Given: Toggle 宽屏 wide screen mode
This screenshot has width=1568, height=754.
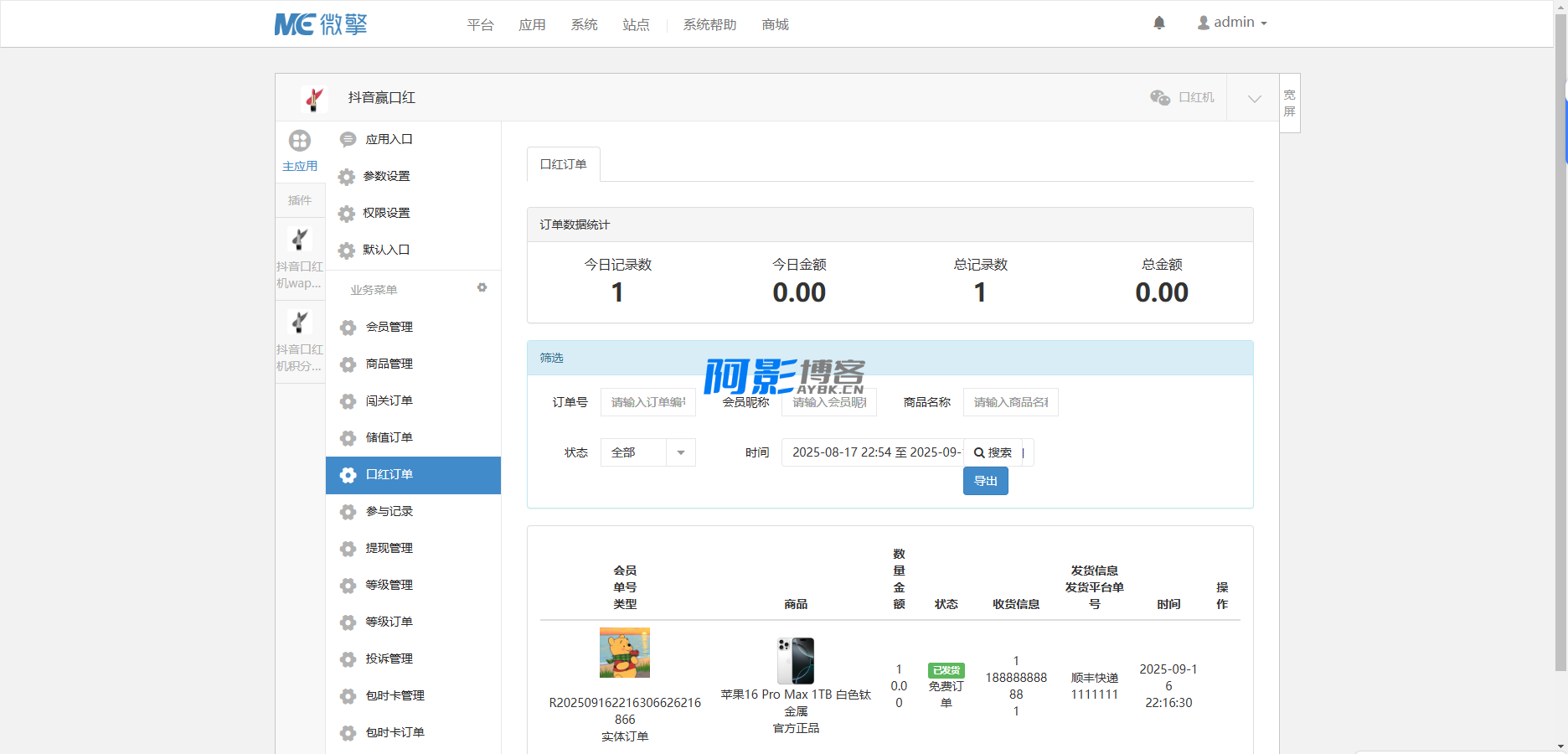Looking at the screenshot, I should pos(1289,103).
